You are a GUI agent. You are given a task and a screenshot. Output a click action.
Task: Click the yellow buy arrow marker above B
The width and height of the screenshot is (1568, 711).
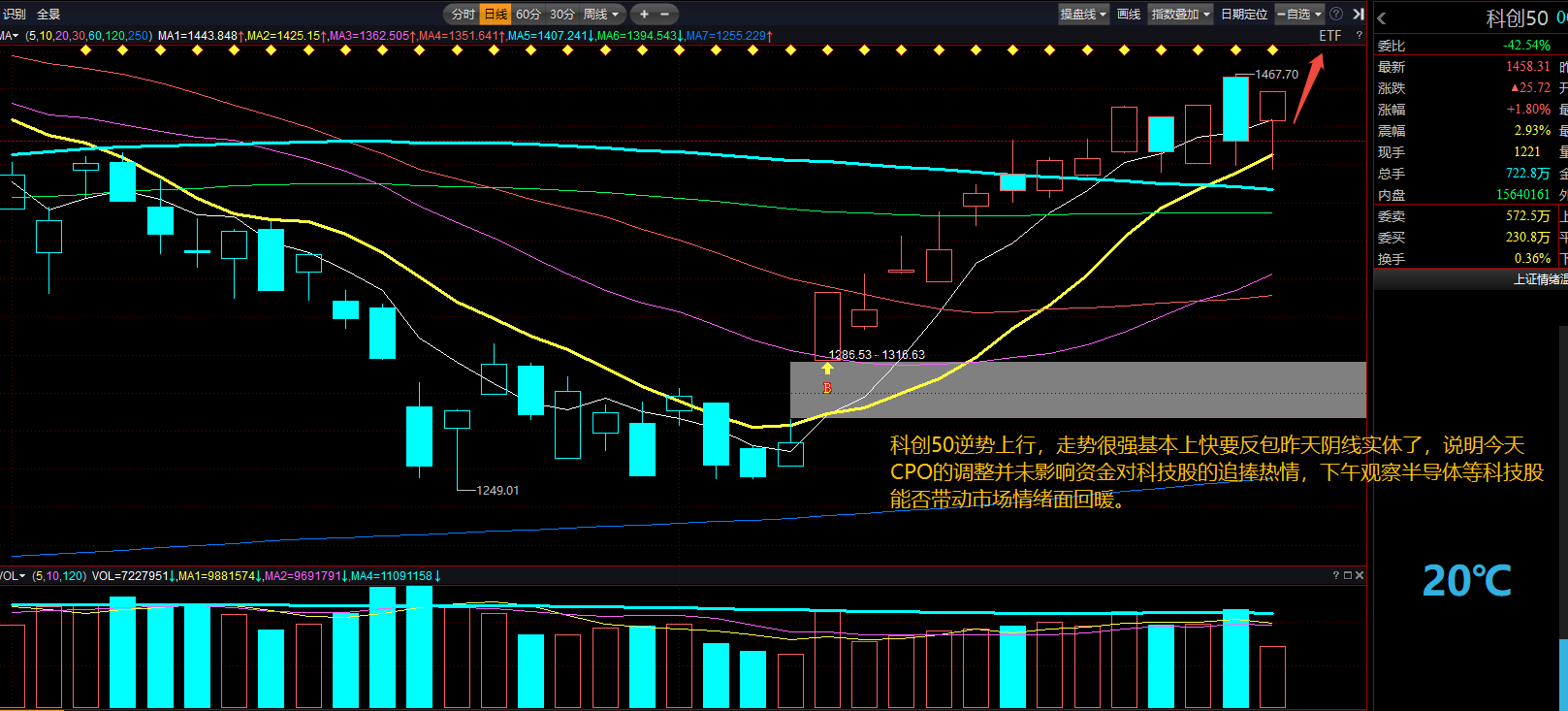tap(827, 369)
